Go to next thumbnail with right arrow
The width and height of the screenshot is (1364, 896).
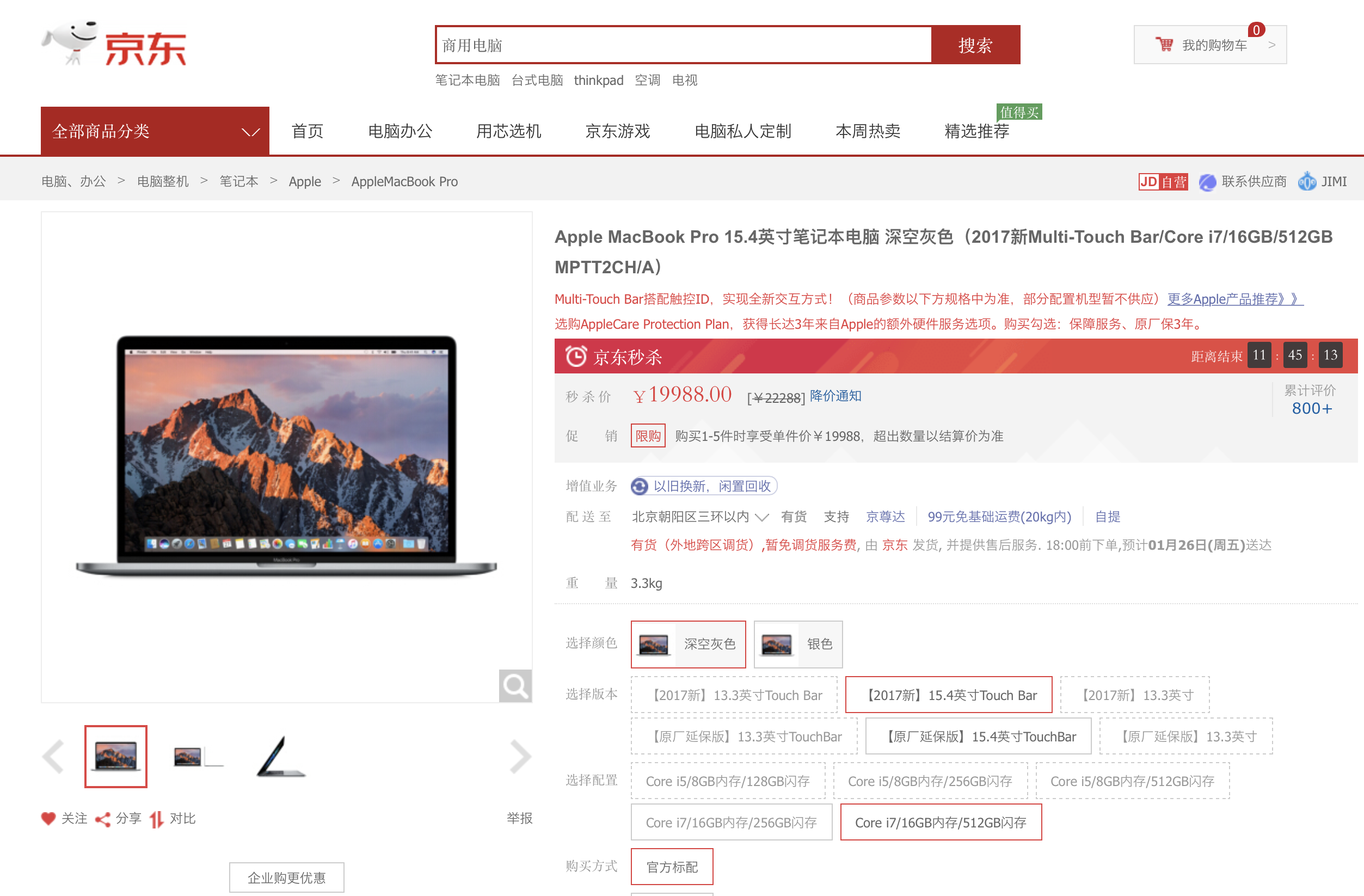(520, 756)
